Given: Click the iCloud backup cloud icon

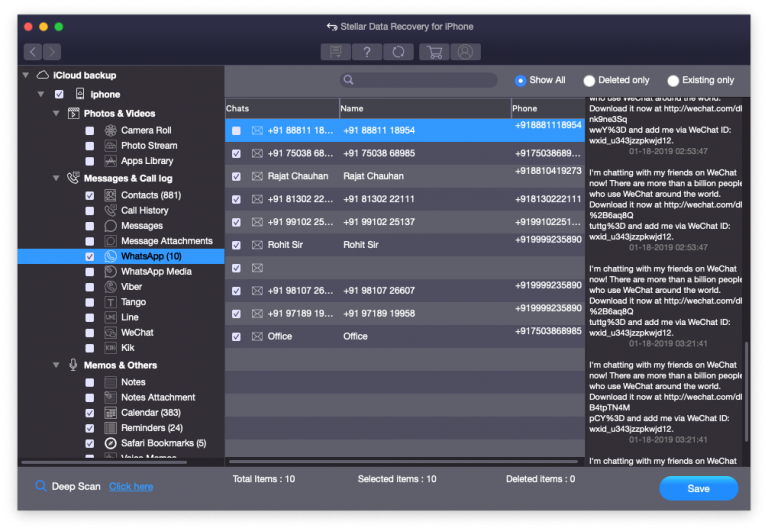Looking at the screenshot, I should point(43,75).
